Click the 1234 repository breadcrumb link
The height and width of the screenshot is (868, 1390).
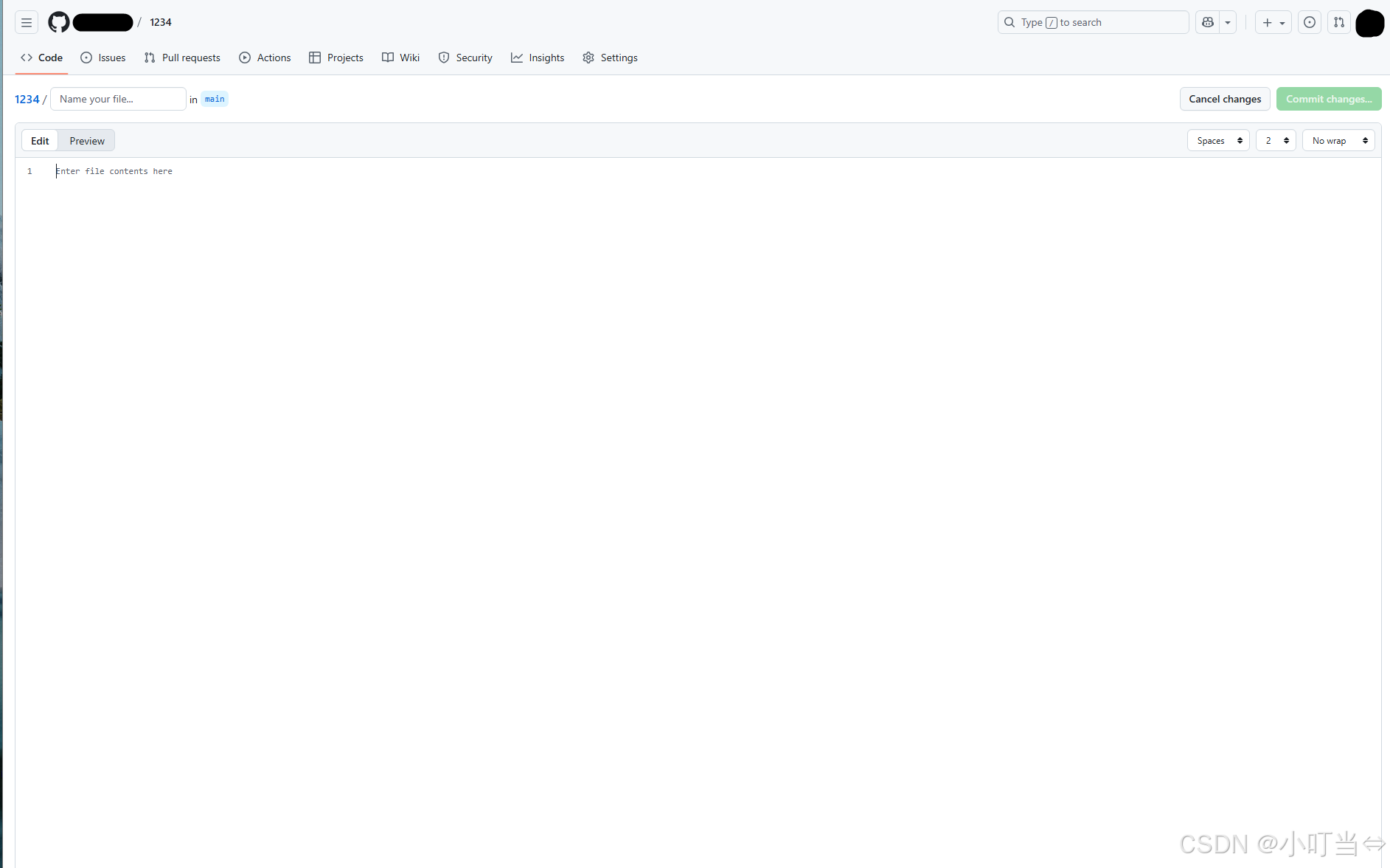click(x=27, y=99)
